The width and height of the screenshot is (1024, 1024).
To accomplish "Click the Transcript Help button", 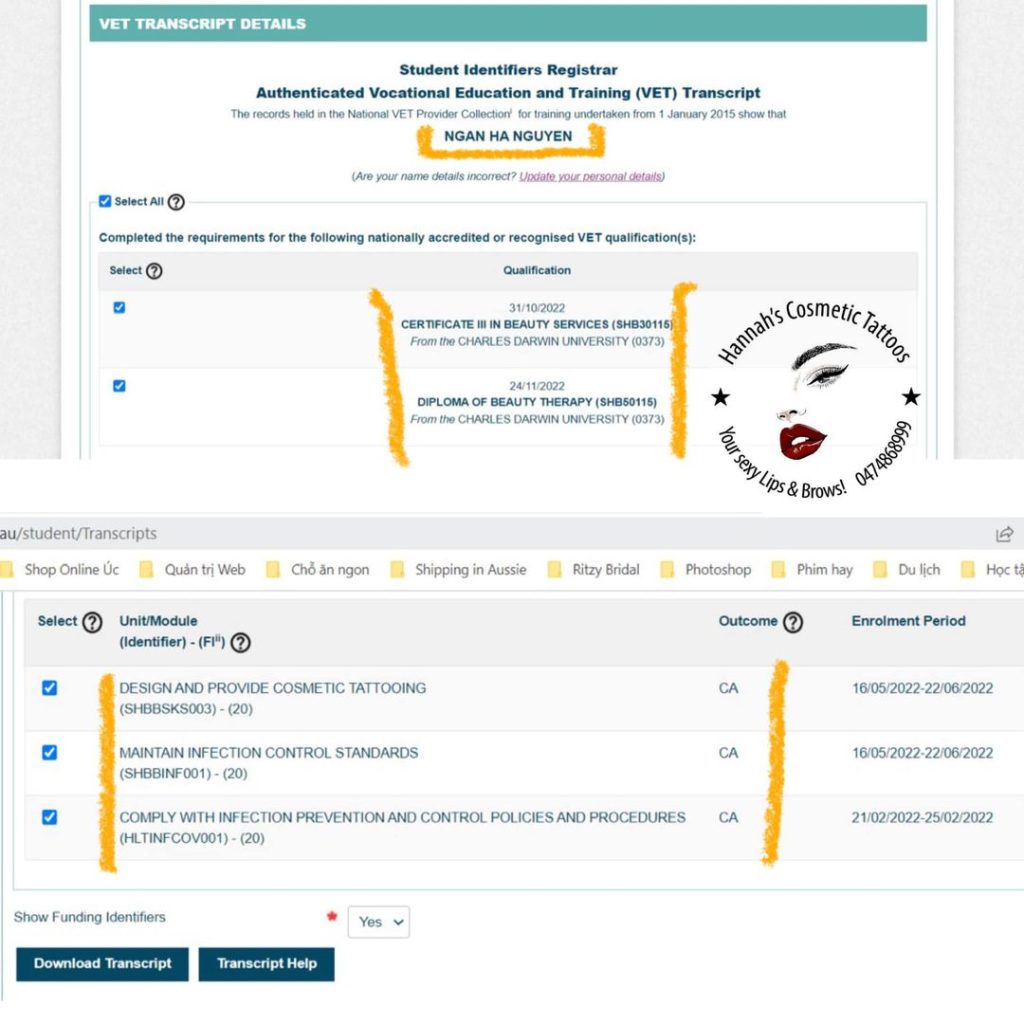I will tap(266, 964).
